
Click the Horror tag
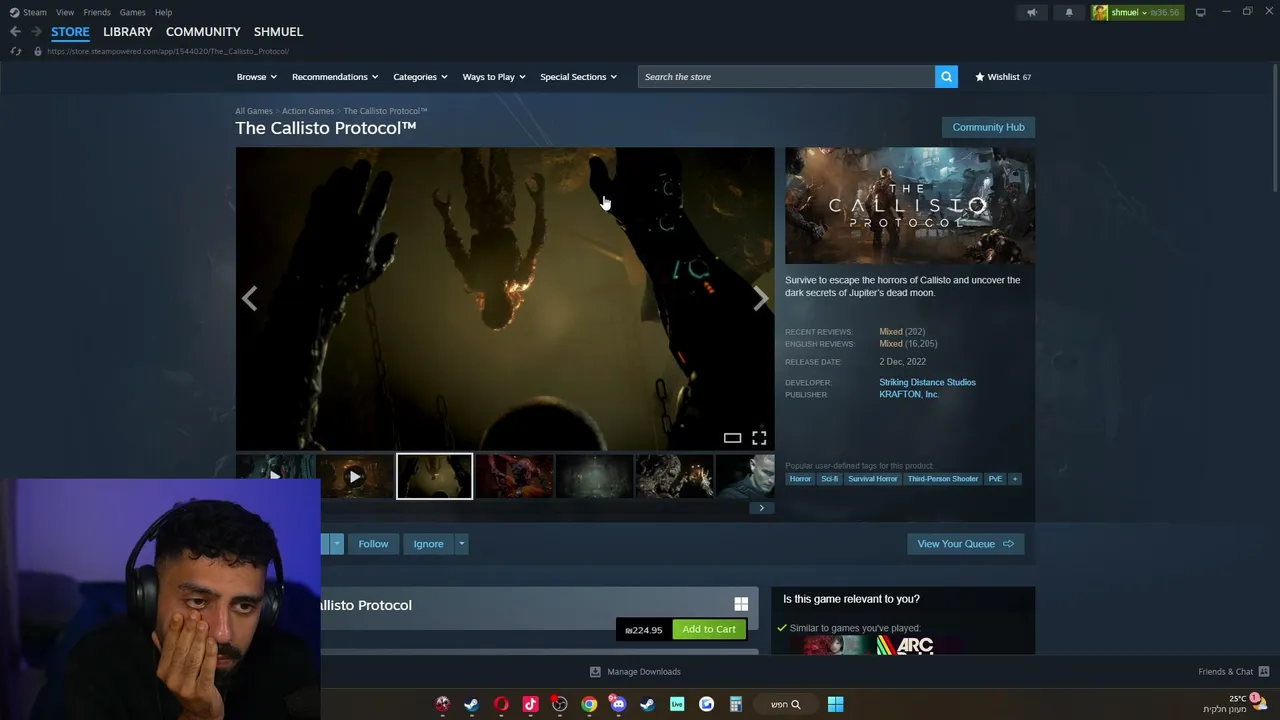tap(800, 479)
